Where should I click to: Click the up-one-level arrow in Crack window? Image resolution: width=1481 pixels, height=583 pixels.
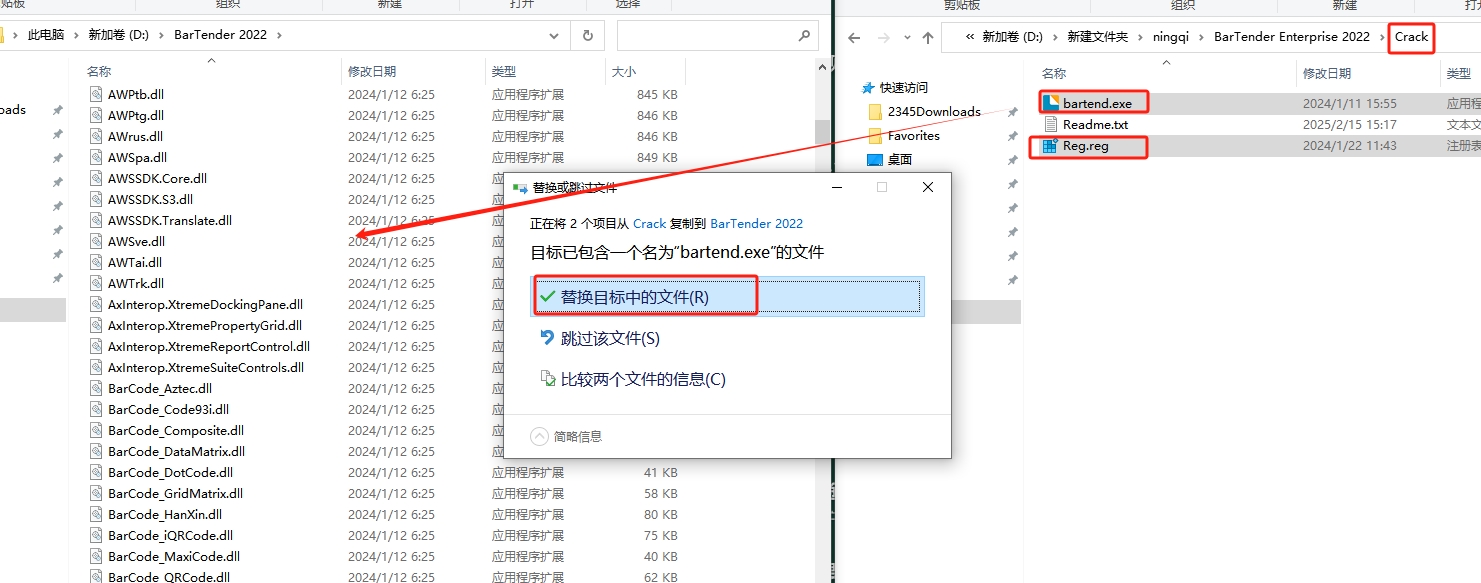point(928,38)
